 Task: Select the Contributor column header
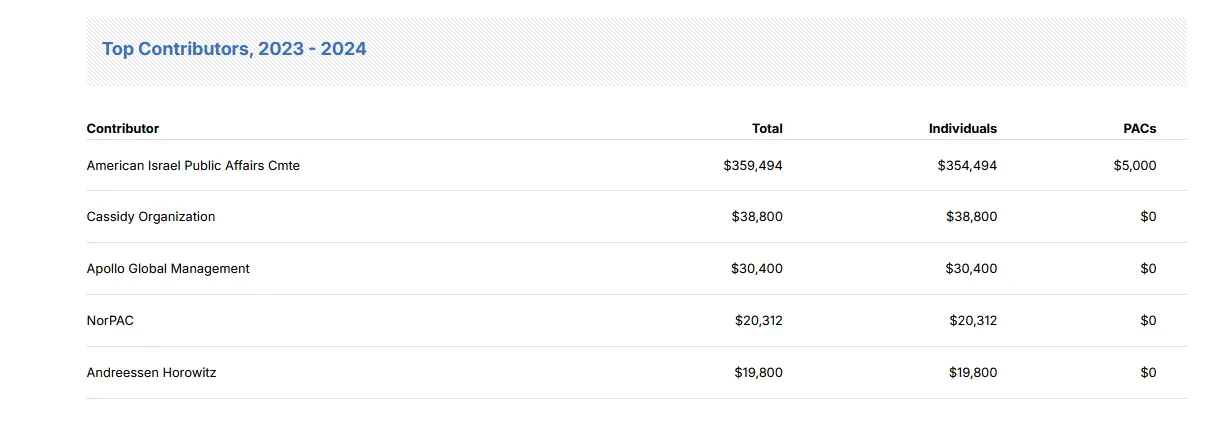point(123,128)
